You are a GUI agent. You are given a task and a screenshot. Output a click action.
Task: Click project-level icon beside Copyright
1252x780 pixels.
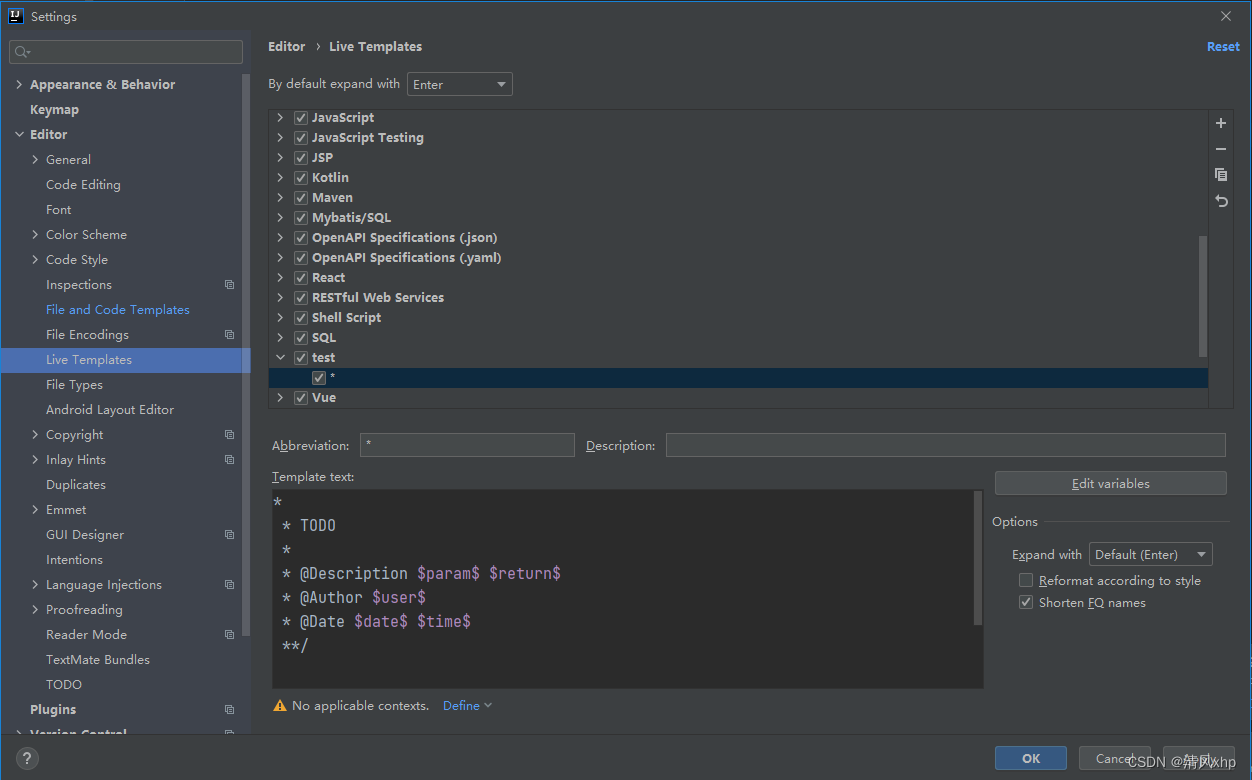[x=229, y=435]
